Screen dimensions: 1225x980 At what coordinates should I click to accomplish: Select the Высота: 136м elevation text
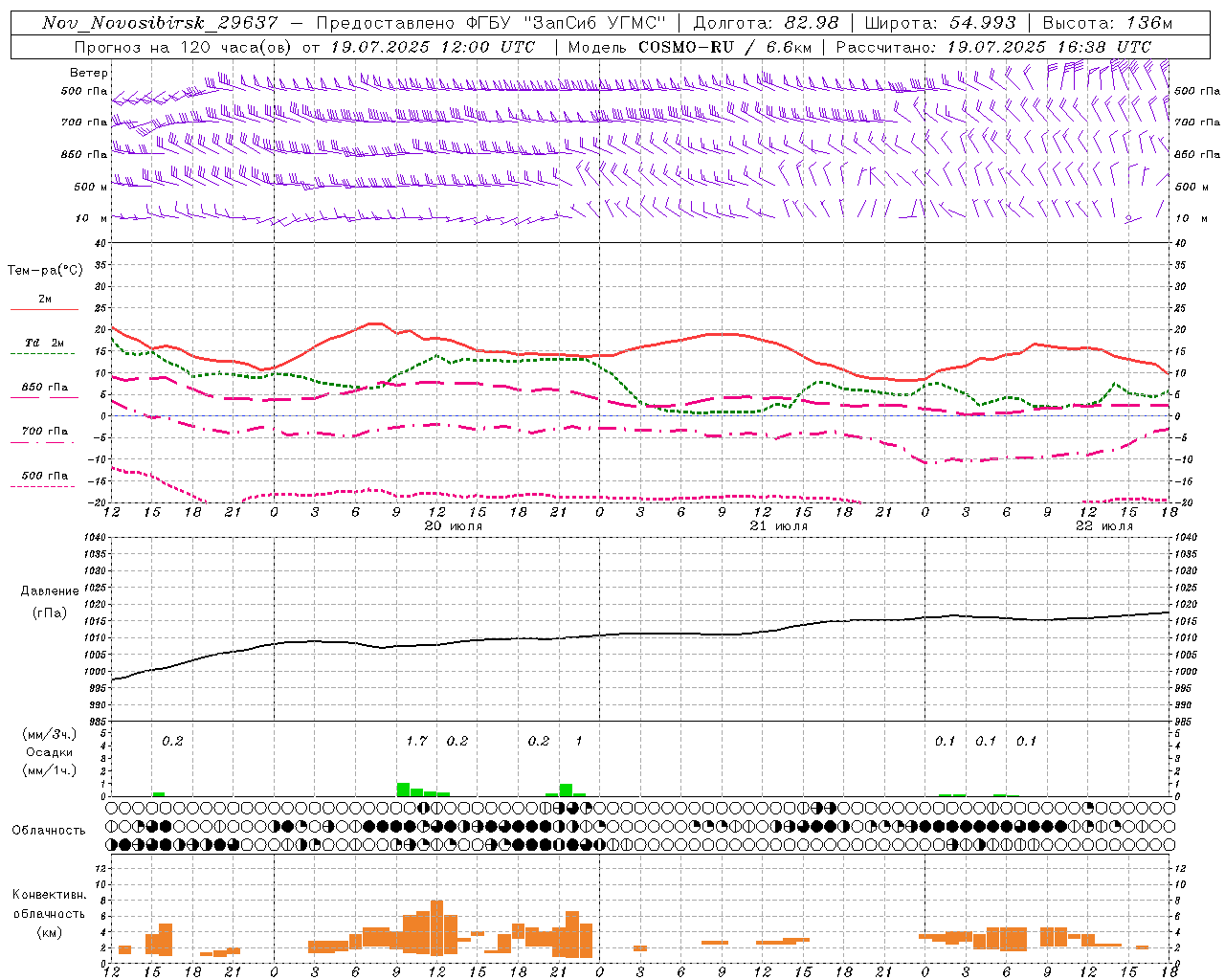[x=1107, y=23]
